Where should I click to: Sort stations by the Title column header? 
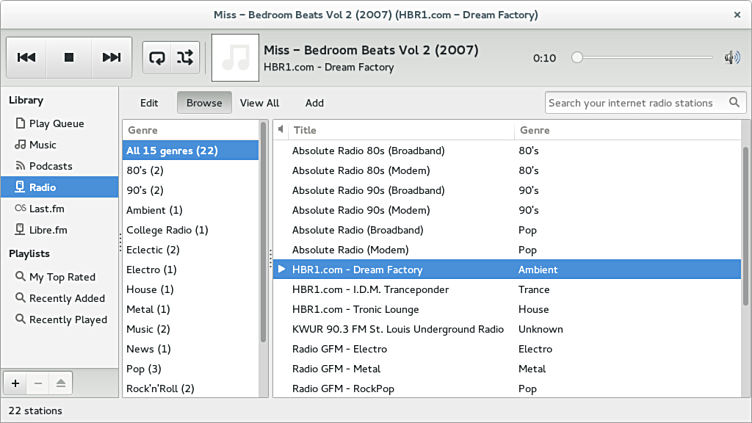400,130
